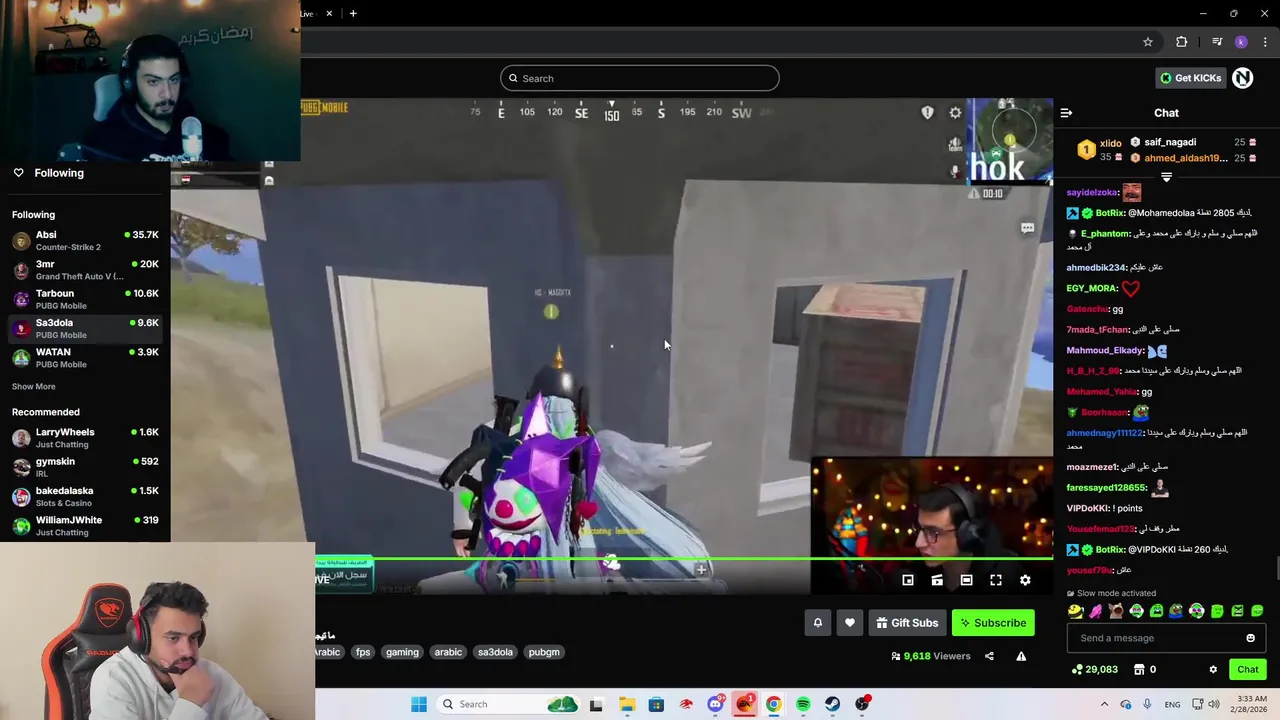
Task: Open video player settings gear
Action: [1025, 580]
